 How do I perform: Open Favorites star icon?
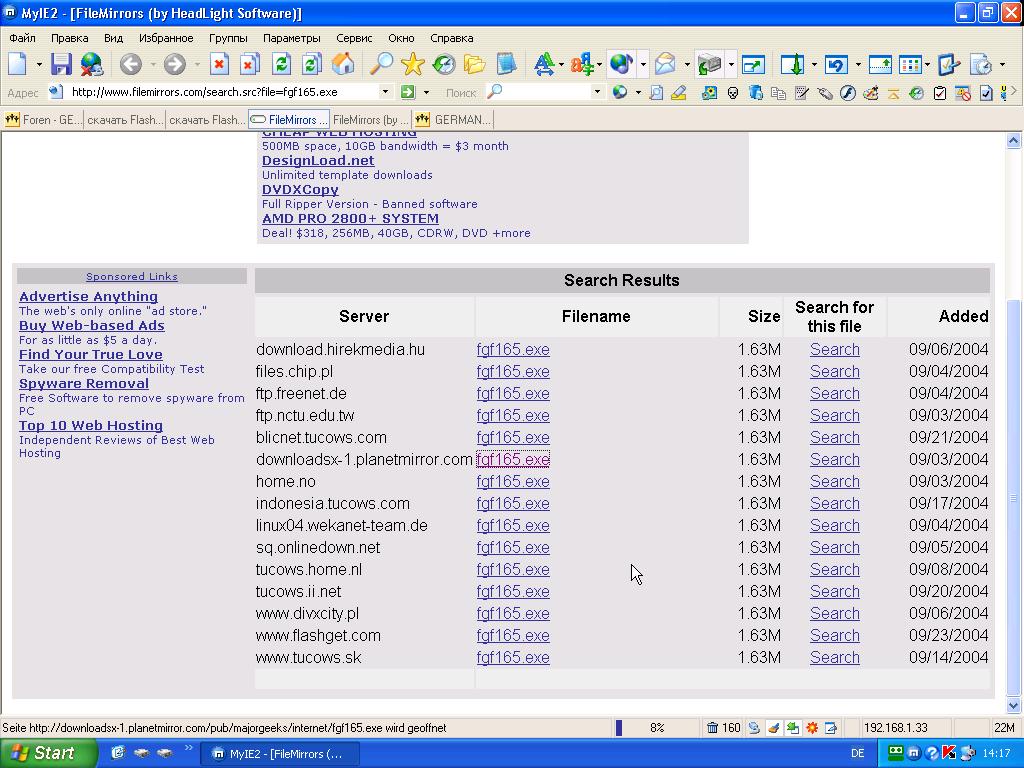(x=413, y=64)
